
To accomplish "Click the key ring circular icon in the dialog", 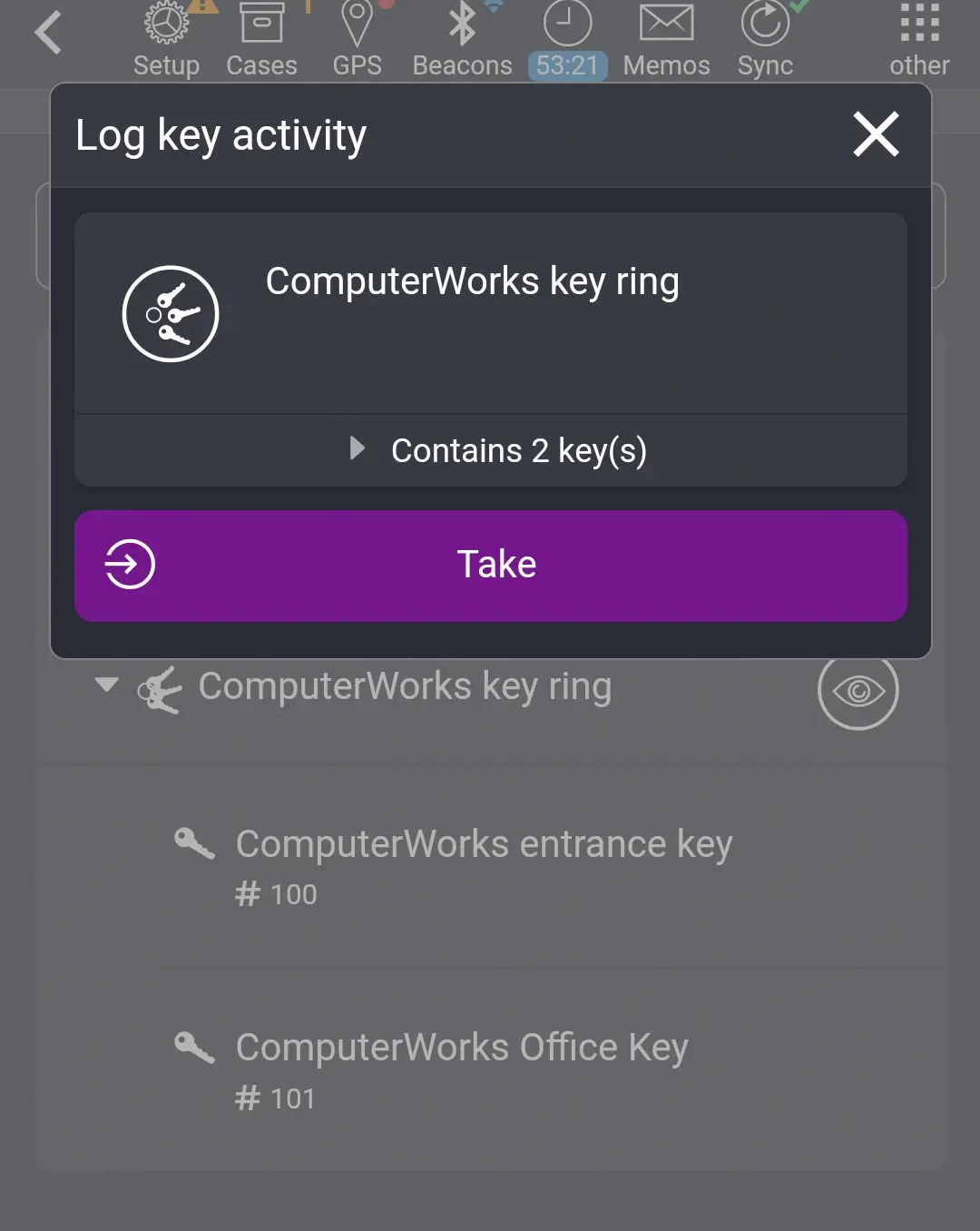I will pos(171,313).
